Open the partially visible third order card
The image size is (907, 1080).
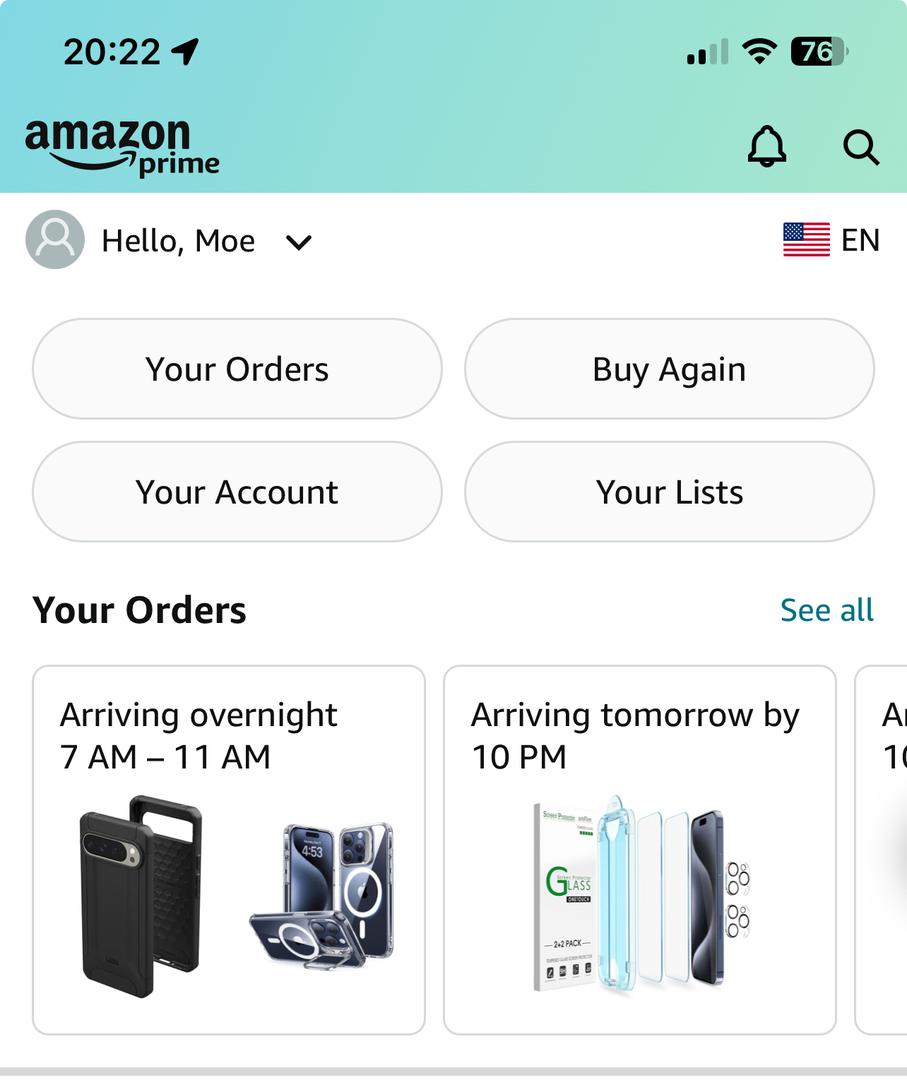tap(882, 850)
